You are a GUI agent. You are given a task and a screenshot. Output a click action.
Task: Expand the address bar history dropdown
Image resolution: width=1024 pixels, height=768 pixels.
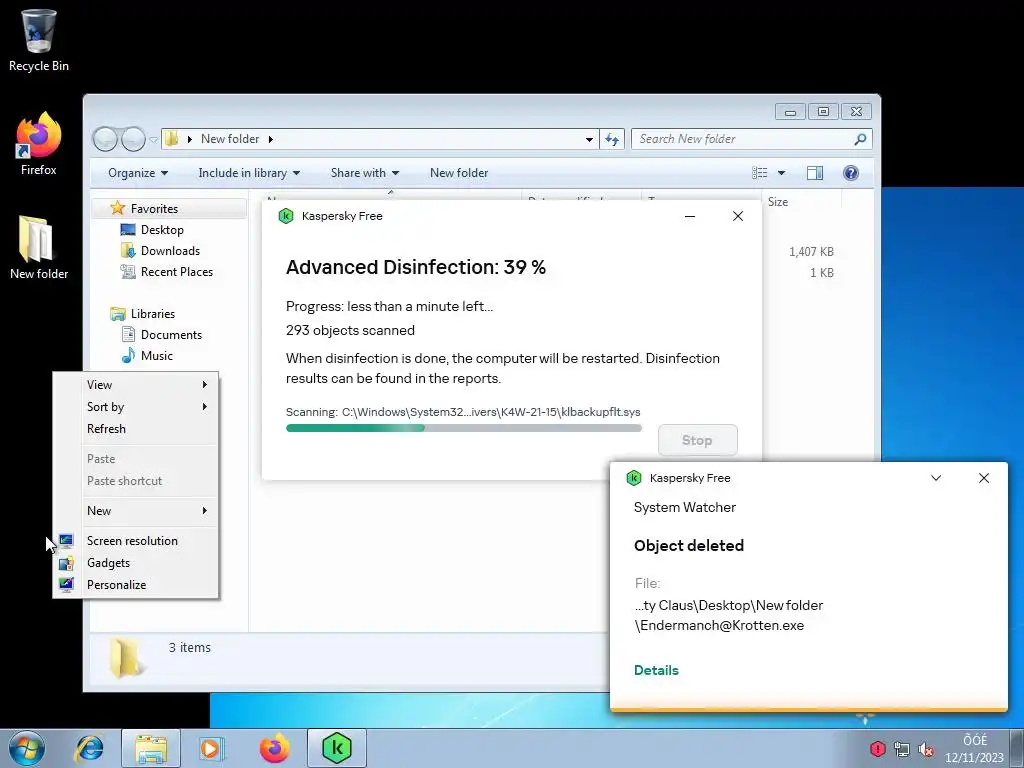tap(589, 139)
